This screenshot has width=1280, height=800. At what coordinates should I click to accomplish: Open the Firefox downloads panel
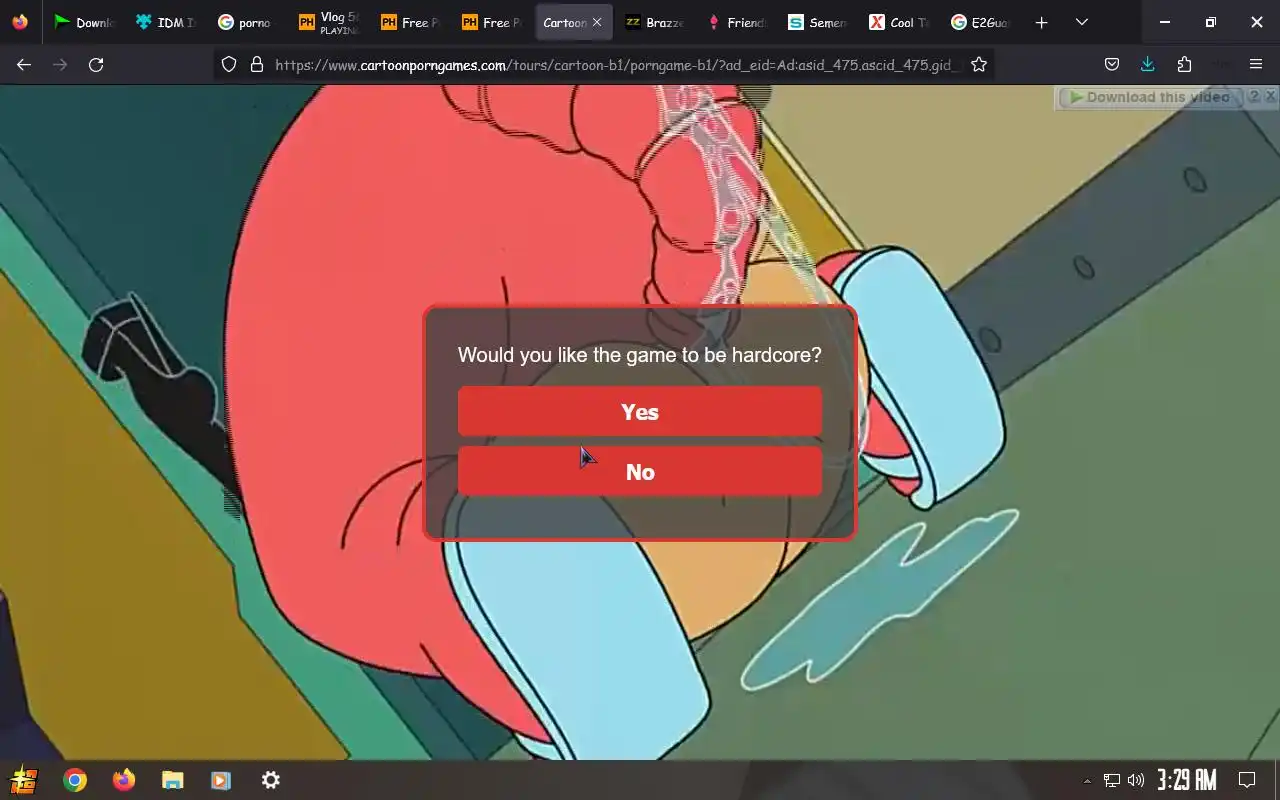tap(1148, 64)
